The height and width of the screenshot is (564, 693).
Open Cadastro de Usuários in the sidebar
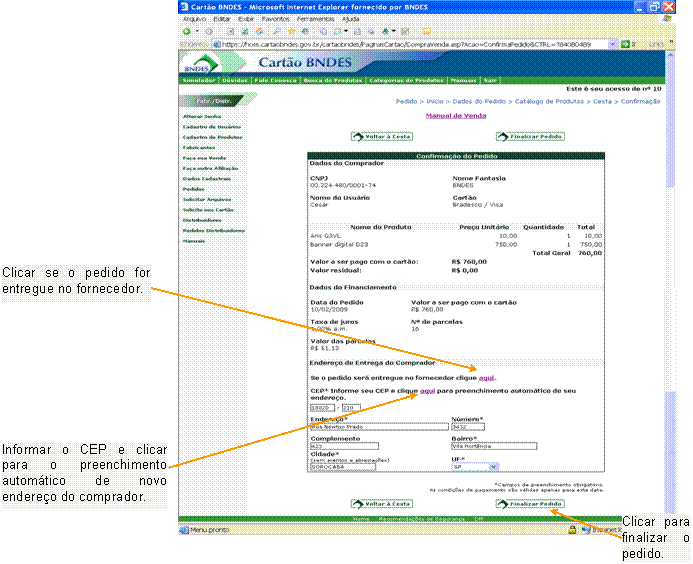(x=212, y=127)
